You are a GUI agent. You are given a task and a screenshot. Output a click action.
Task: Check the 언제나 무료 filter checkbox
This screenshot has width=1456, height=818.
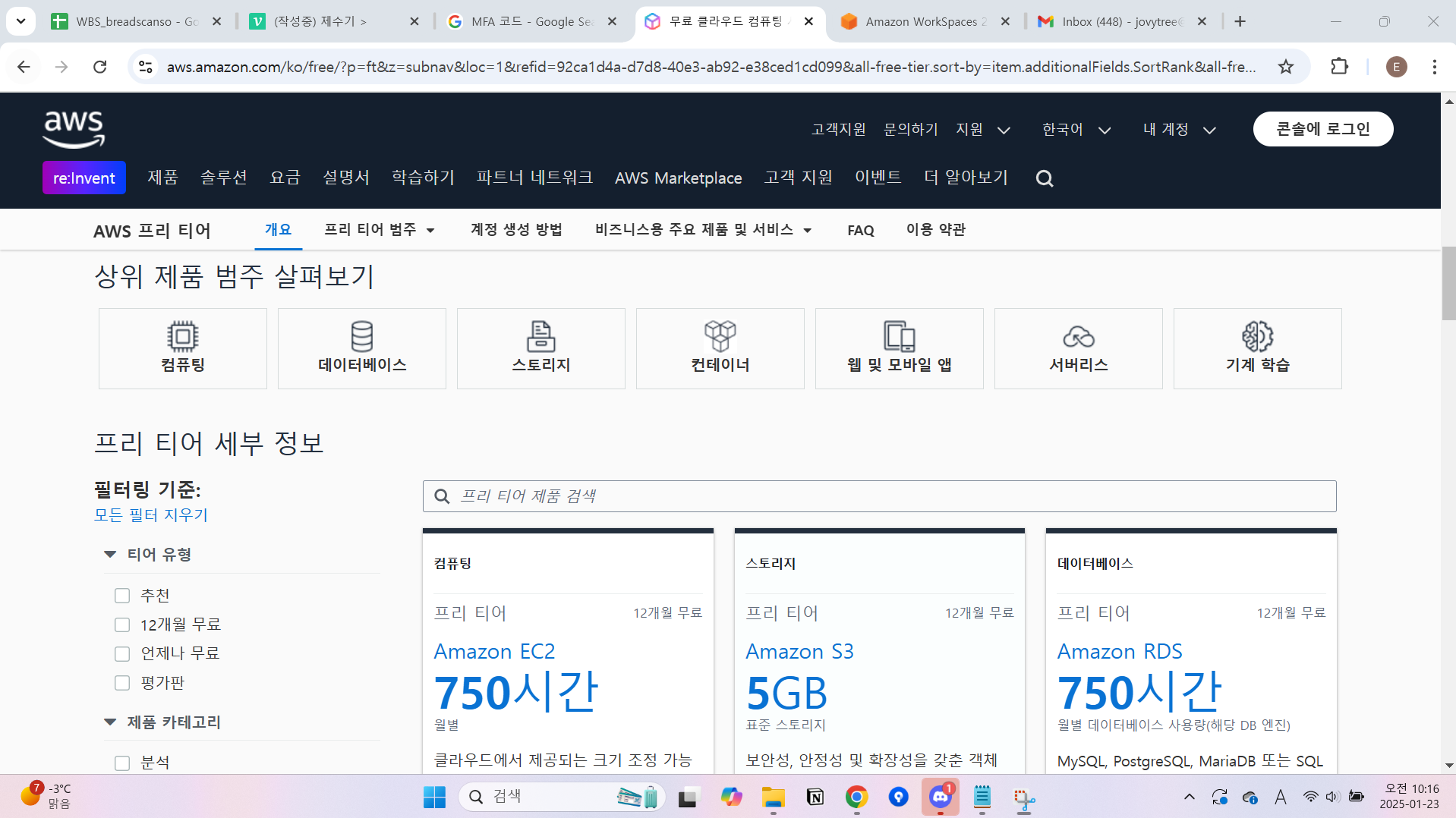click(x=122, y=653)
